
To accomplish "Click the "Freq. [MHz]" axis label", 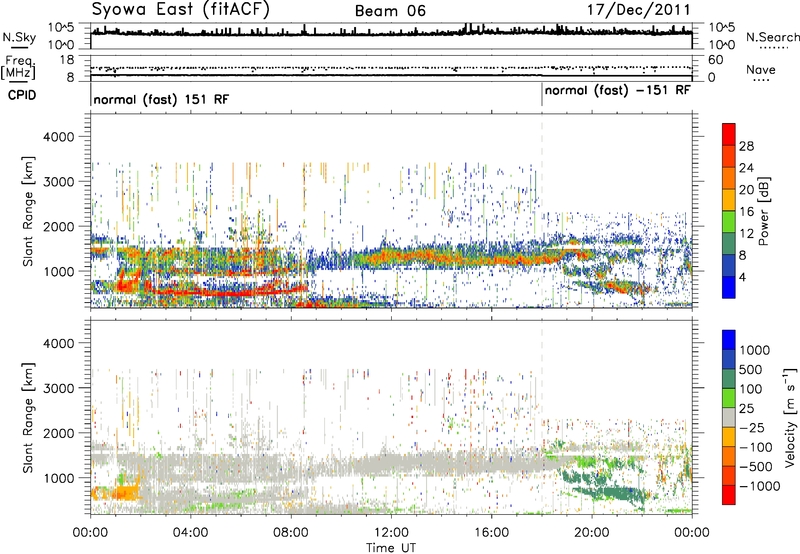I will pos(19,68).
